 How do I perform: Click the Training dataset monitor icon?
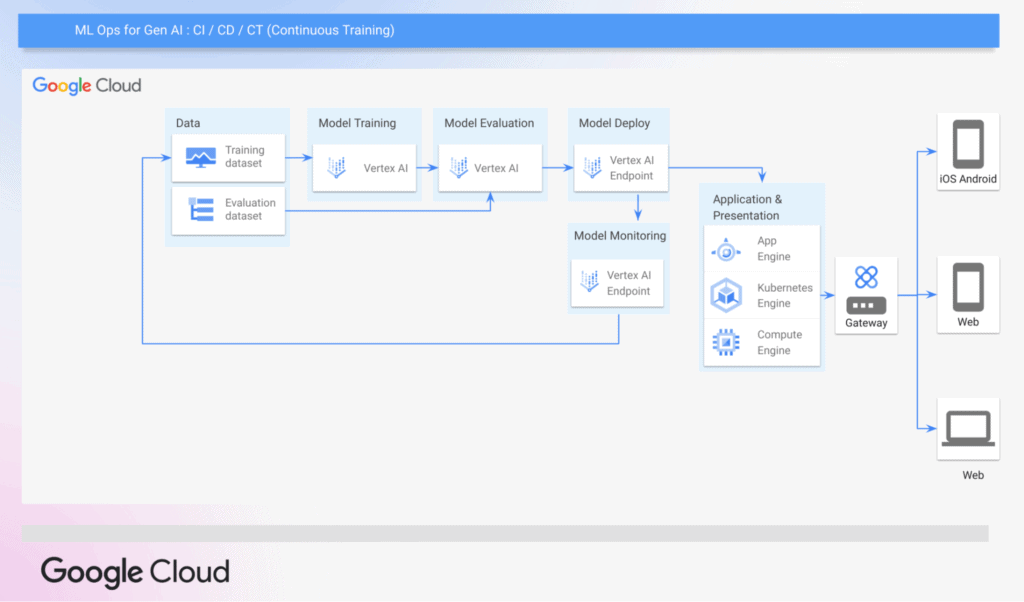pos(200,157)
